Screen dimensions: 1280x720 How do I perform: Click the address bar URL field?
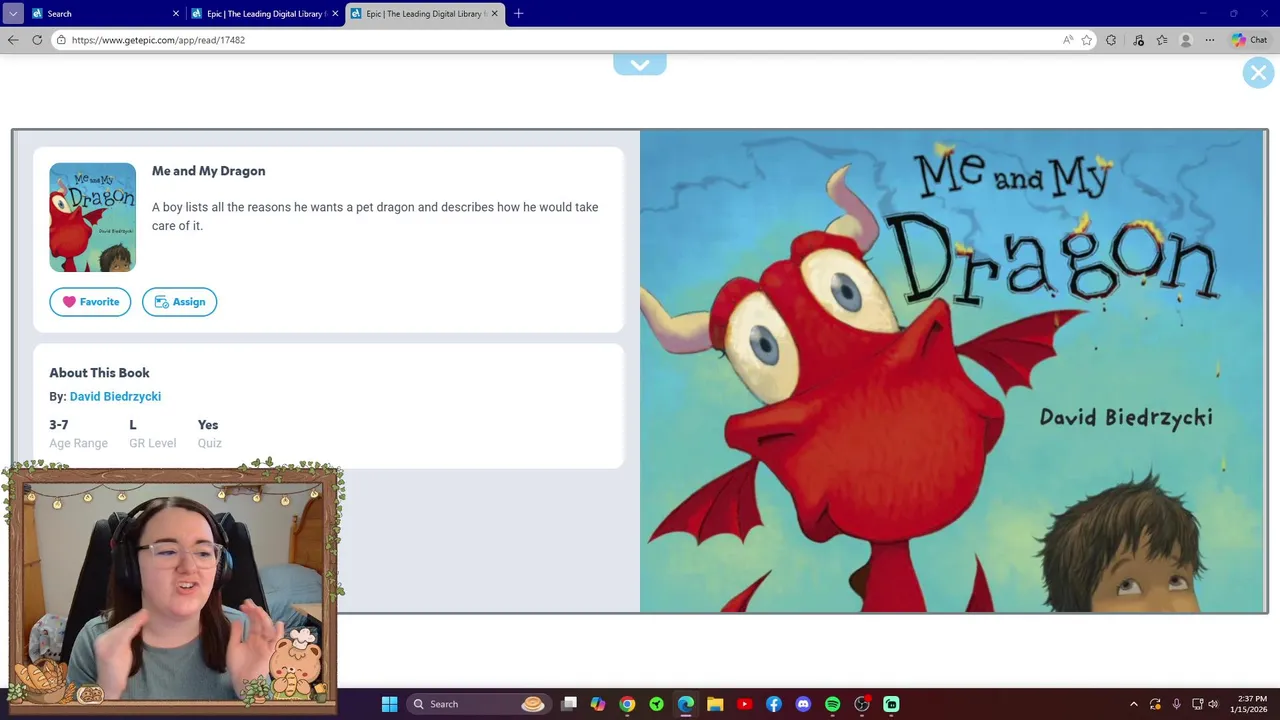tap(560, 40)
